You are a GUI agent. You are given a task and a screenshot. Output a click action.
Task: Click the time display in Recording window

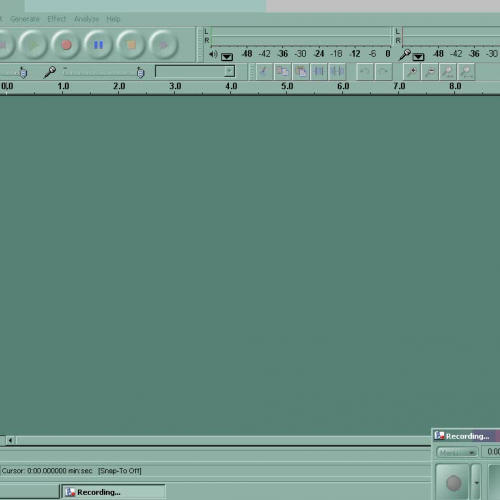pos(492,452)
